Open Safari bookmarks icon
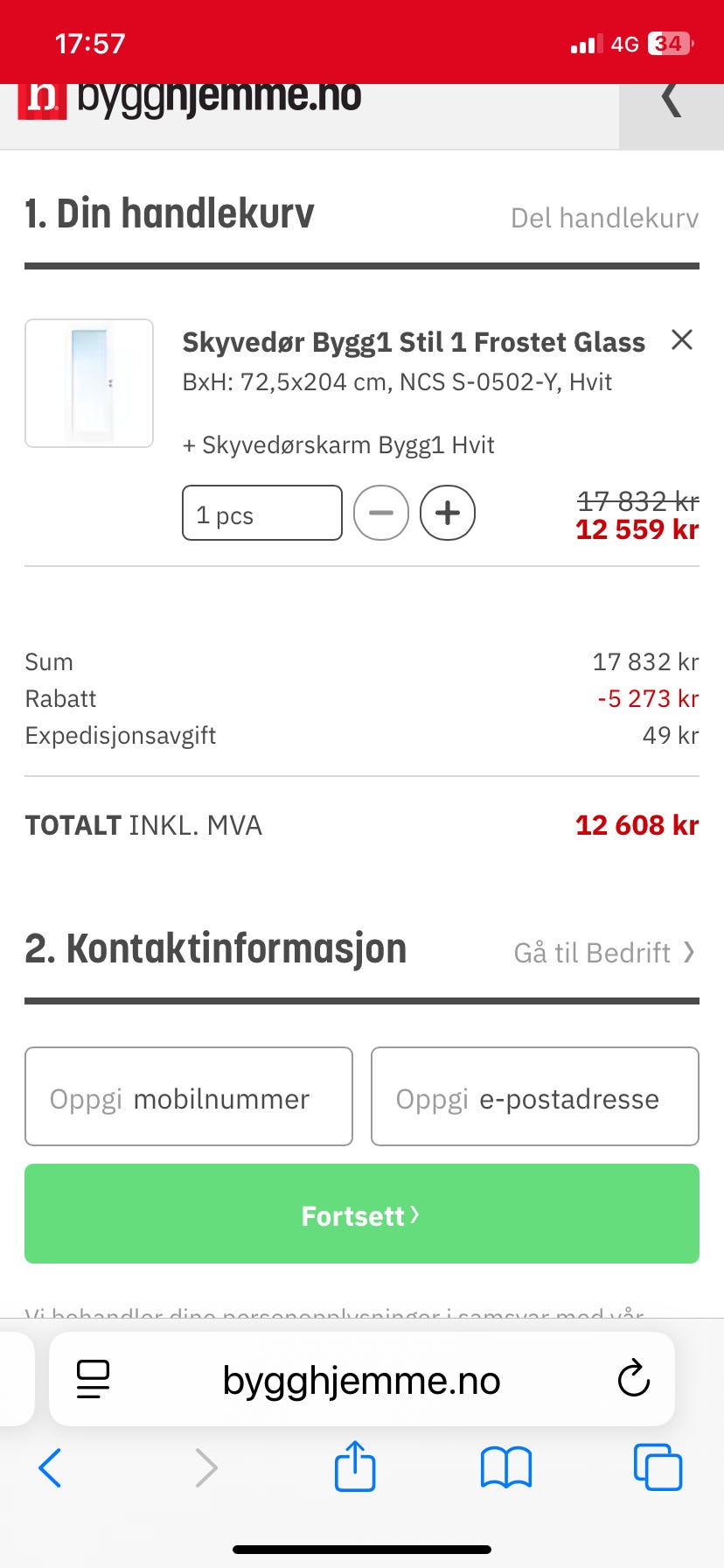Image resolution: width=724 pixels, height=1568 pixels. click(x=506, y=1467)
